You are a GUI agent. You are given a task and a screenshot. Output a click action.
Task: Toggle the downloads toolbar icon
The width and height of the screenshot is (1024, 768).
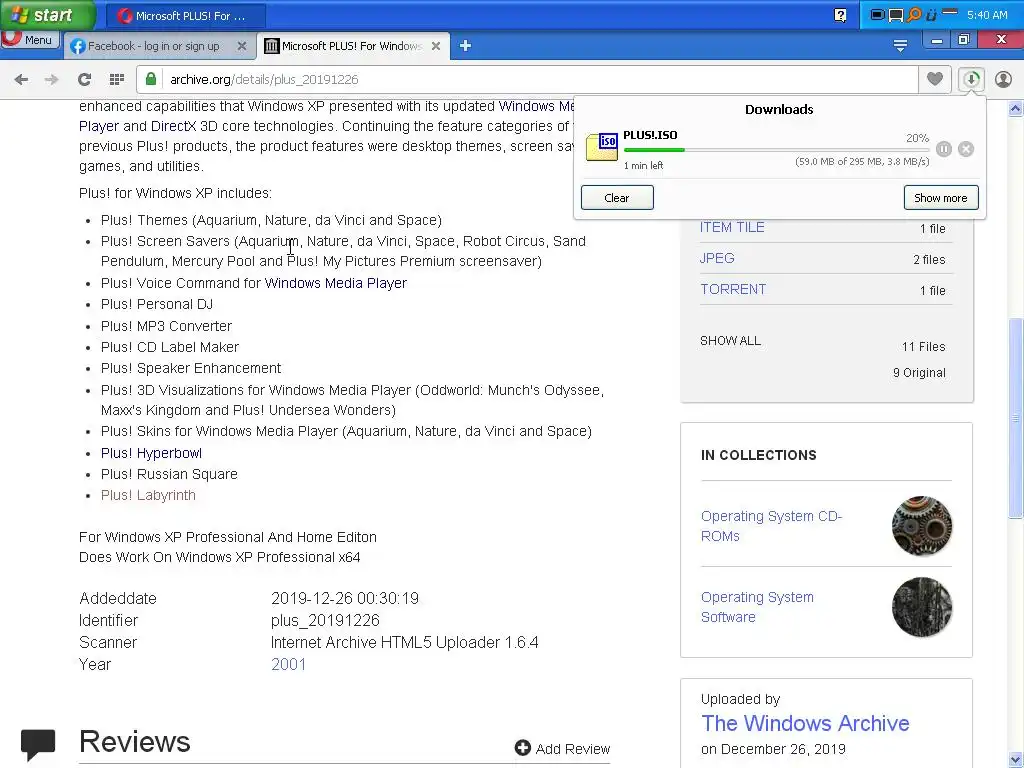pyautogui.click(x=971, y=79)
